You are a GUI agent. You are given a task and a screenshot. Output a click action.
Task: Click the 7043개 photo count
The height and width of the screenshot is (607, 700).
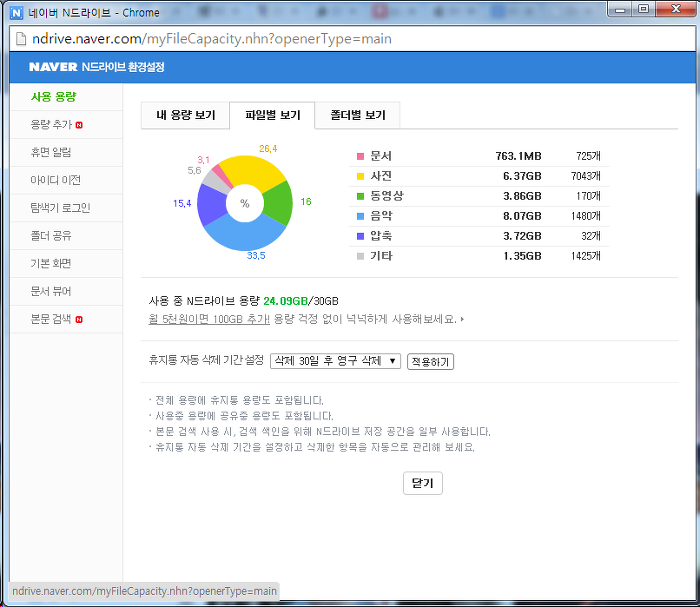click(x=586, y=176)
